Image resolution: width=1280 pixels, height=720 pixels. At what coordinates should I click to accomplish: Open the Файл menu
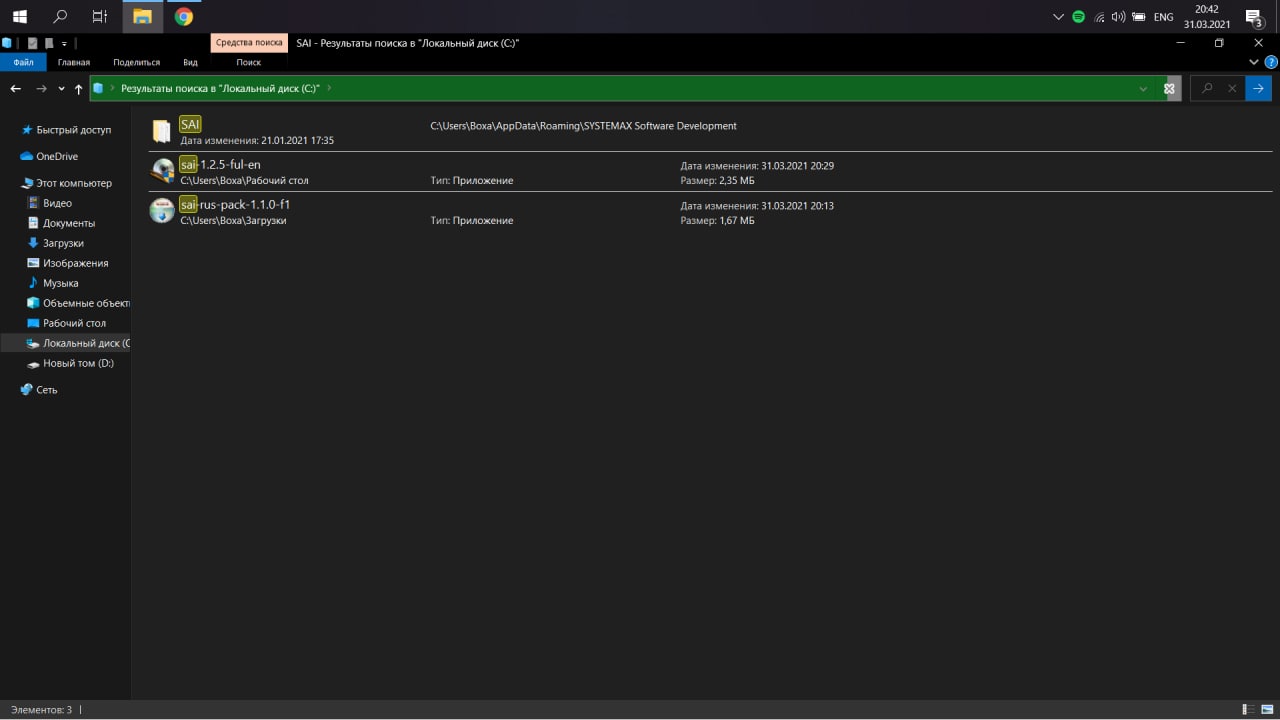click(23, 62)
